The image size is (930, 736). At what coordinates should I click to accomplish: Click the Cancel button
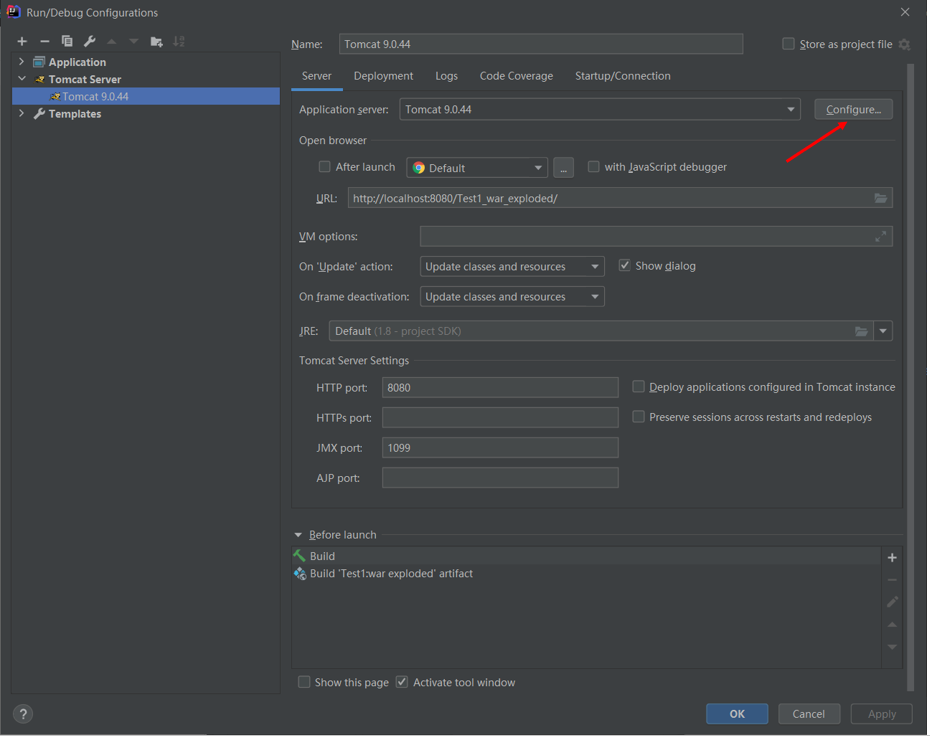[x=809, y=714]
